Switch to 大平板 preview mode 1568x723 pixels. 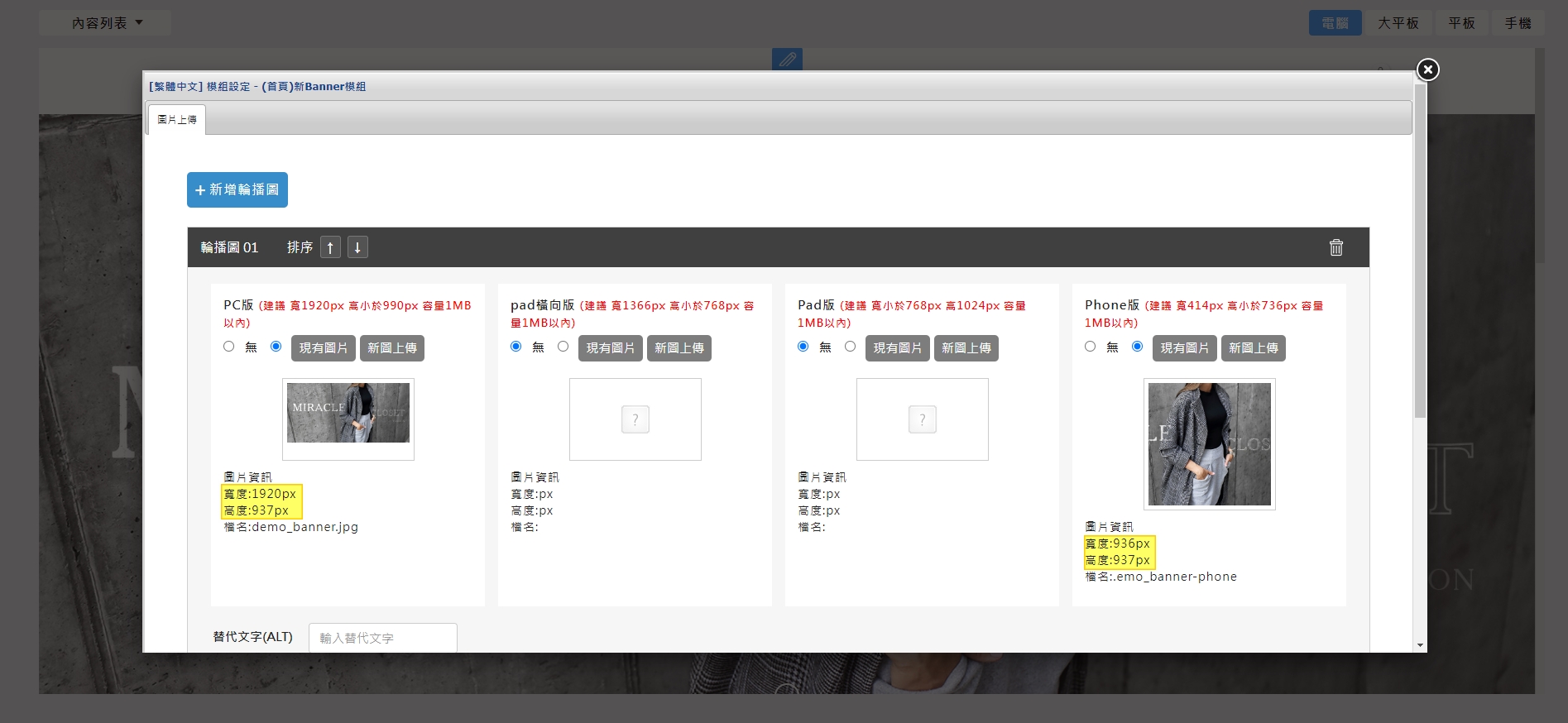pyautogui.click(x=1398, y=23)
